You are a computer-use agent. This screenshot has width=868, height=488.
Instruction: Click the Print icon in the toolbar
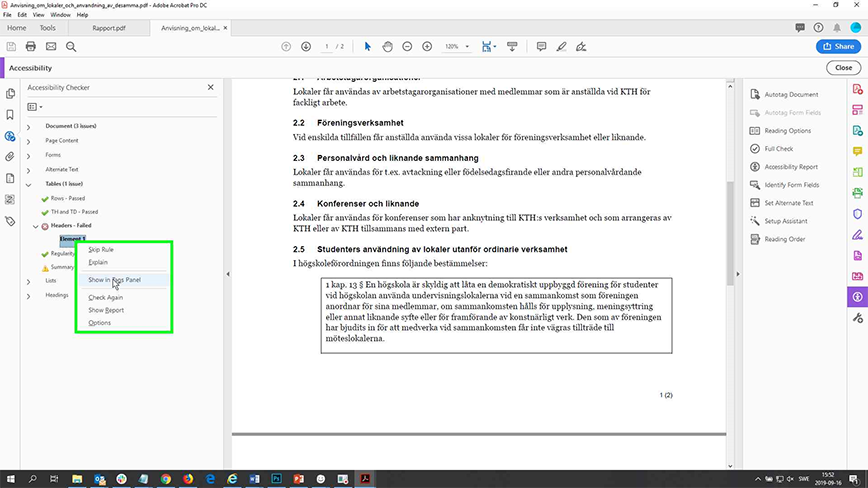[x=32, y=47]
